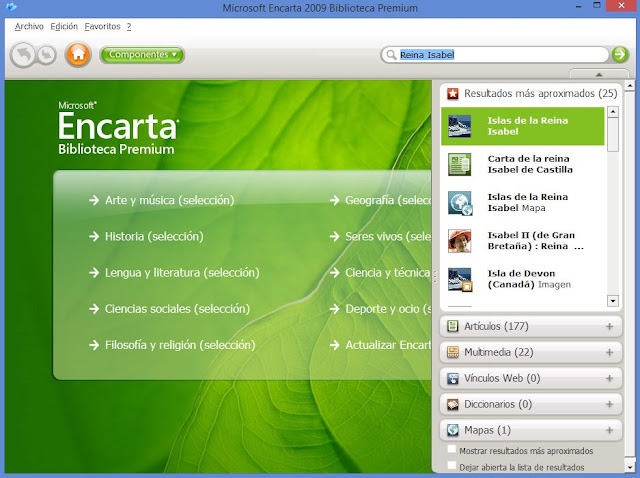640x478 pixels.
Task: Click arrow icon beside Ciencia y técnica
Action: [x=334, y=273]
